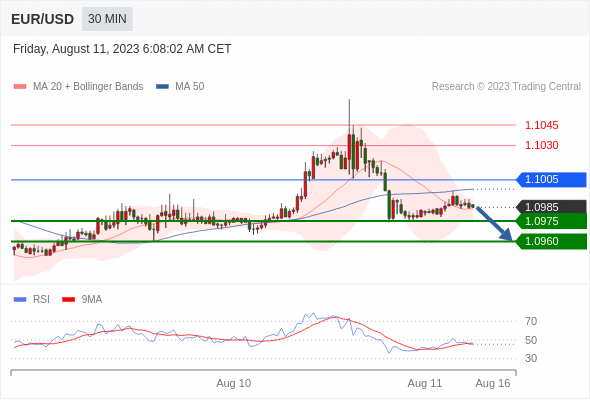This screenshot has height=400, width=590.
Task: Click the blue RSI legend swatch
Action: (20, 300)
